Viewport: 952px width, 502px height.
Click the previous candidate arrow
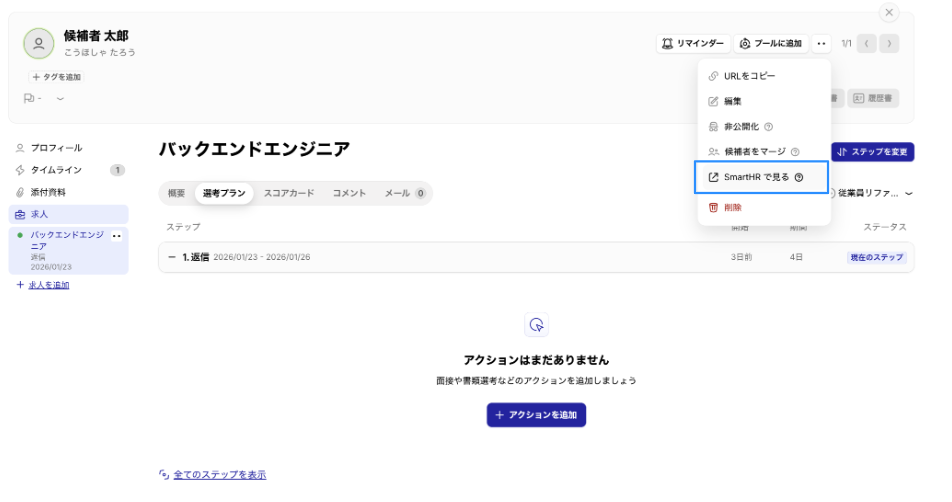866,44
